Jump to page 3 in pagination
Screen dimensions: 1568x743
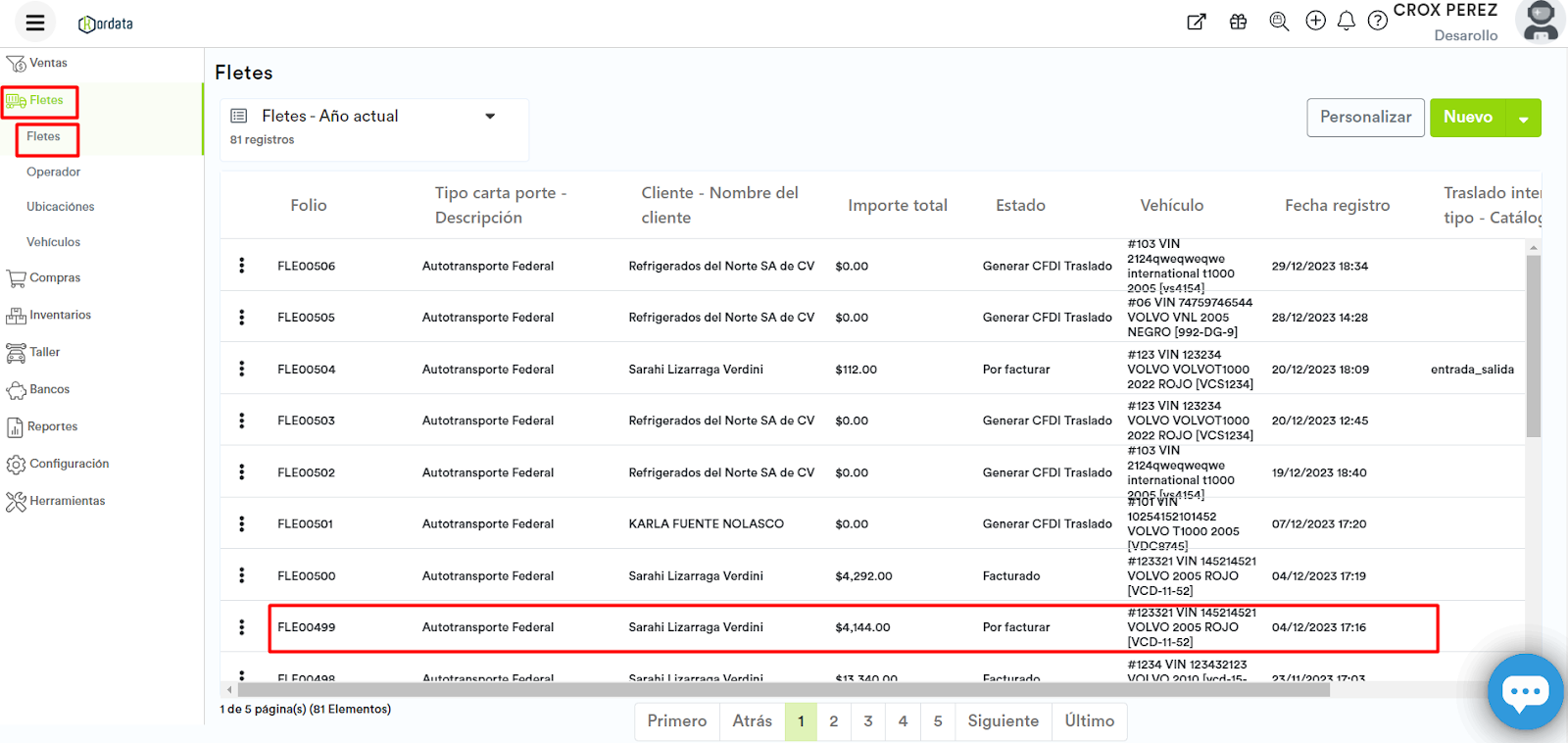pos(868,721)
